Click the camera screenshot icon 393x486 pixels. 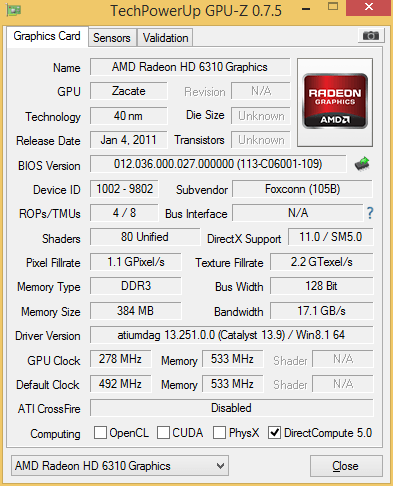(371, 35)
